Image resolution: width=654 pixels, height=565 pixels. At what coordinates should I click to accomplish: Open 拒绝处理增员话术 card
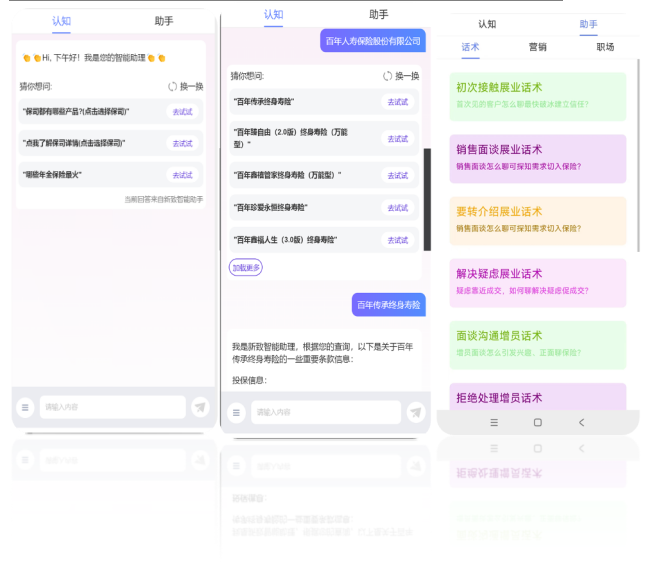click(x=538, y=397)
